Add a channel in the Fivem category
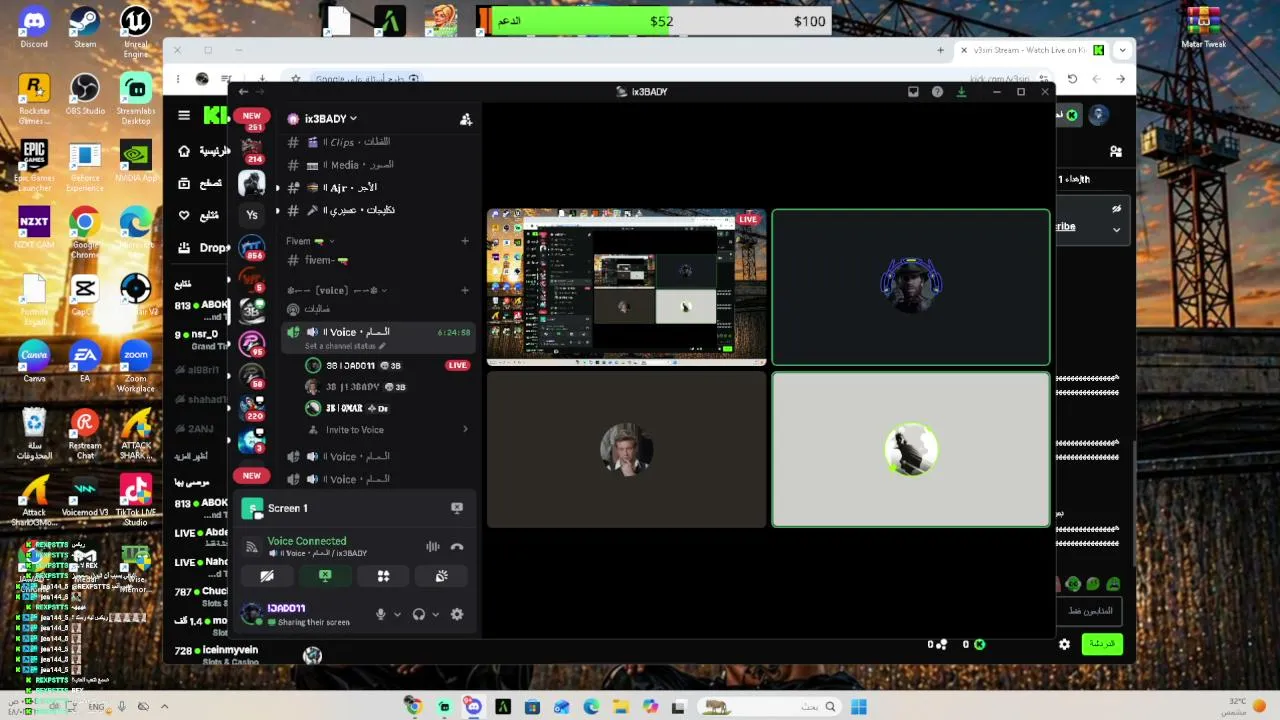The width and height of the screenshot is (1280, 720). click(x=464, y=241)
